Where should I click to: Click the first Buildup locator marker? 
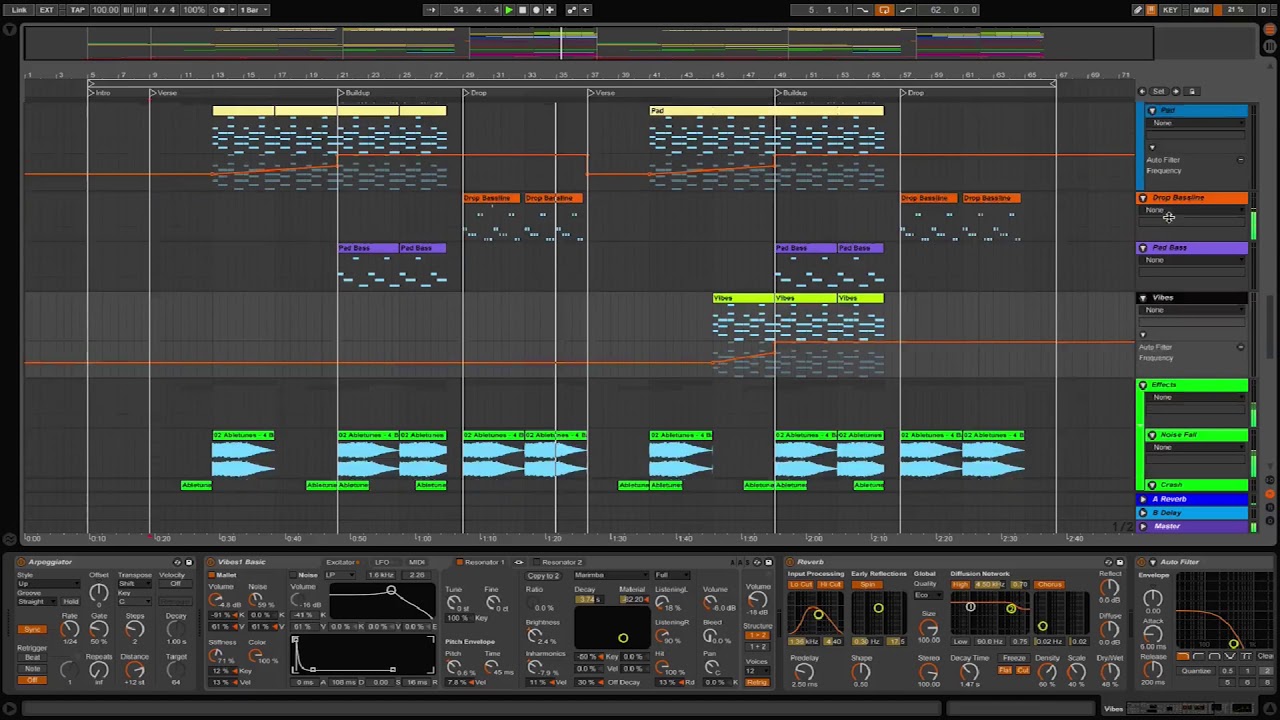point(354,93)
